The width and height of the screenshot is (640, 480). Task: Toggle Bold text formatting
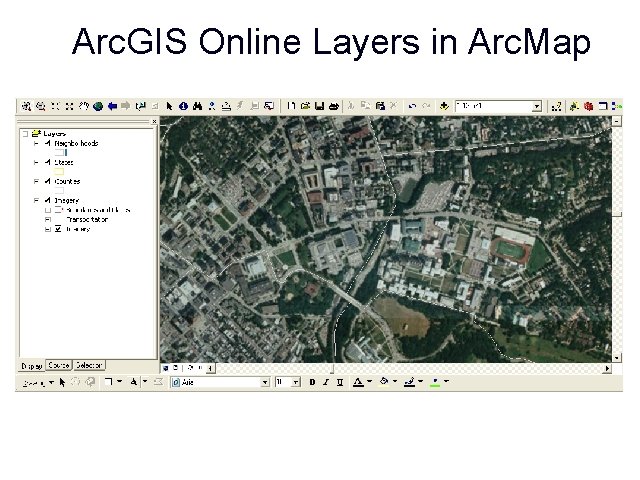(x=312, y=382)
